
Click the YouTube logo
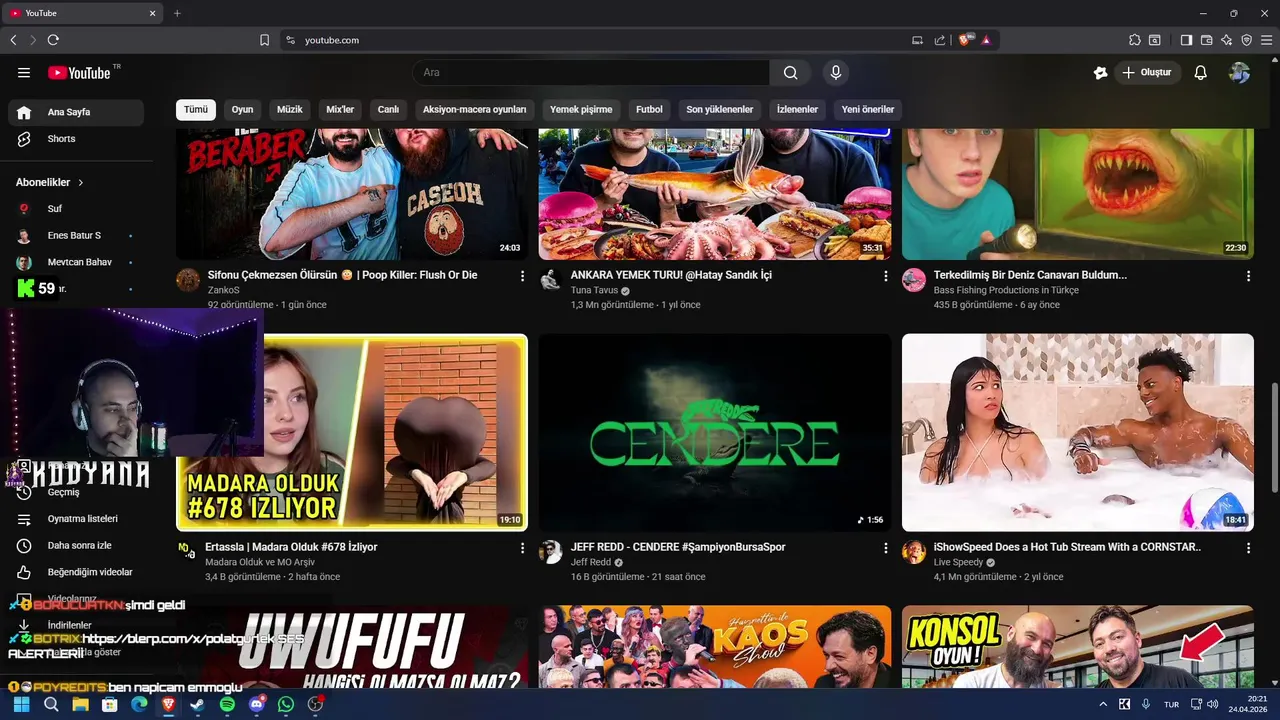pos(79,73)
